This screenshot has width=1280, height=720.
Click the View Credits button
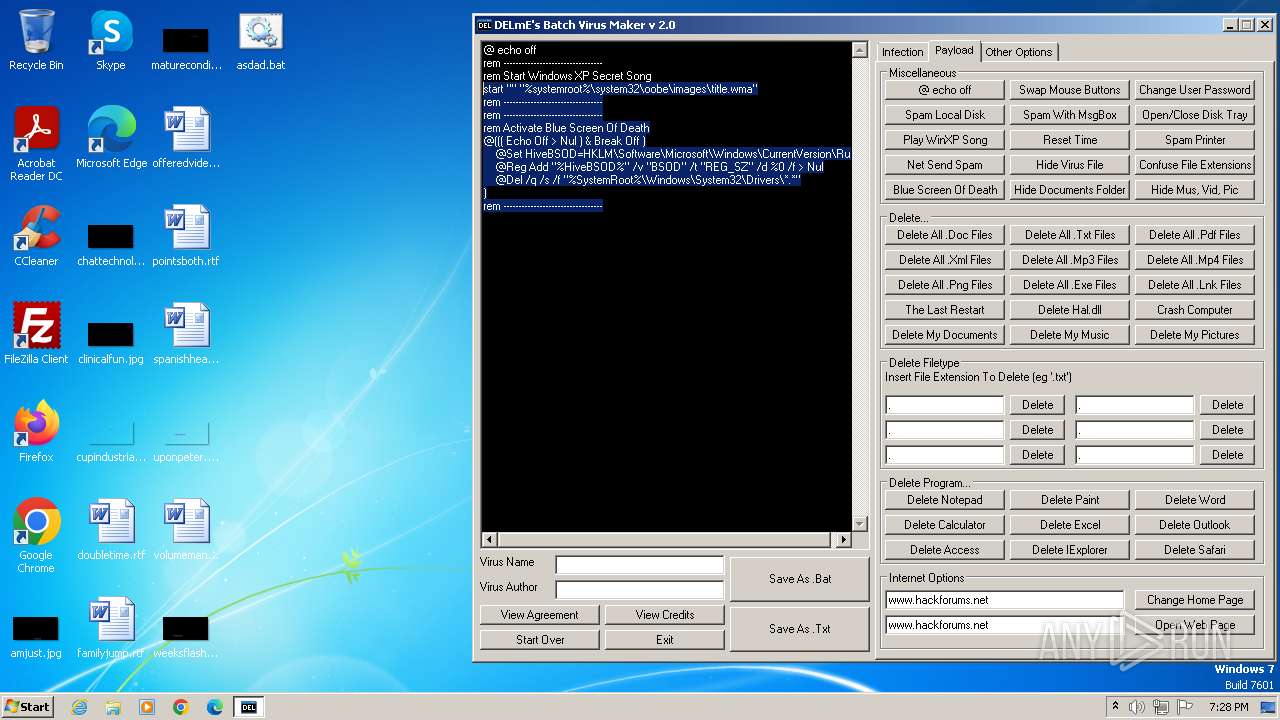click(x=665, y=615)
